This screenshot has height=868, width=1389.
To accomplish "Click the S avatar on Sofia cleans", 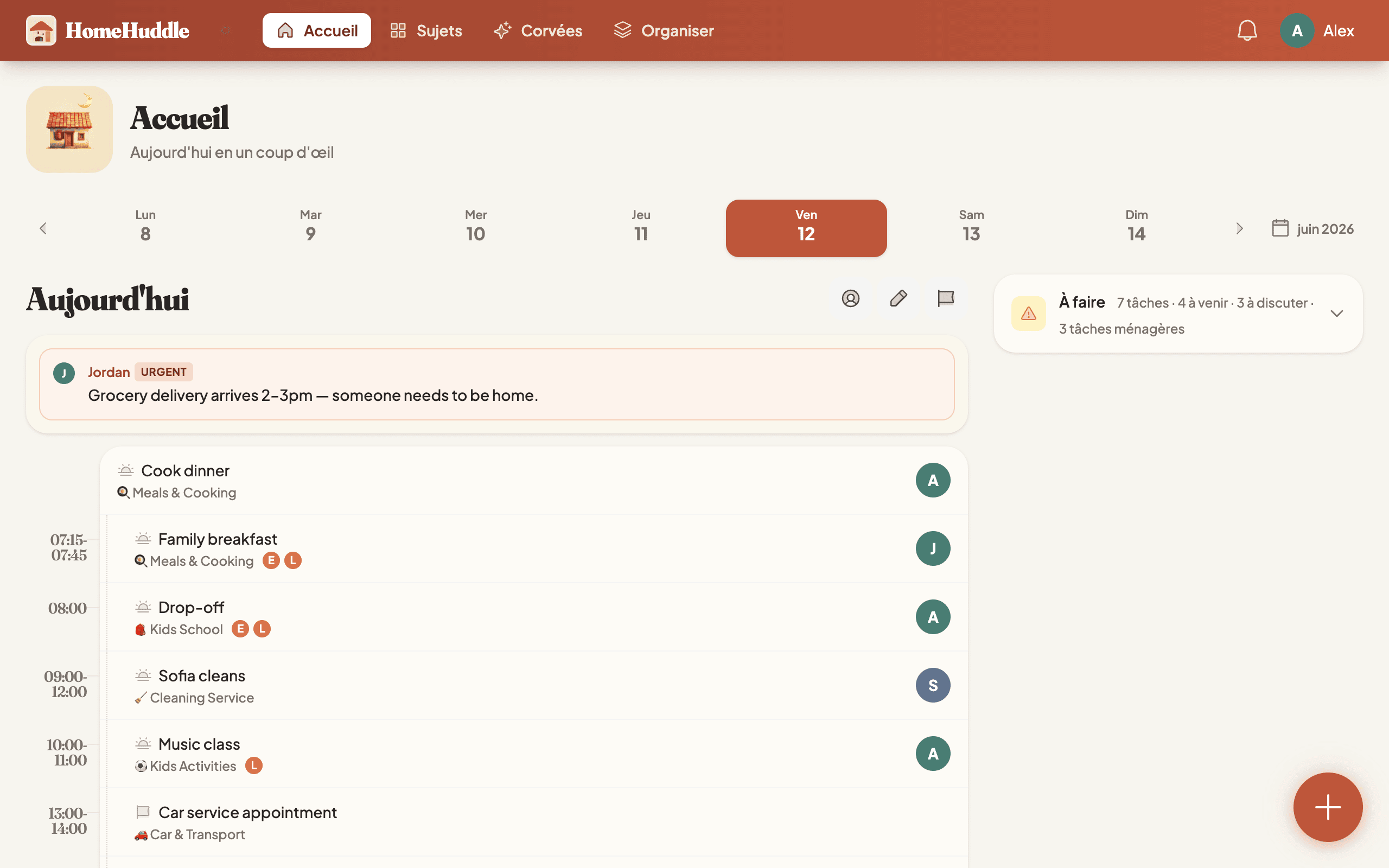I will click(933, 685).
